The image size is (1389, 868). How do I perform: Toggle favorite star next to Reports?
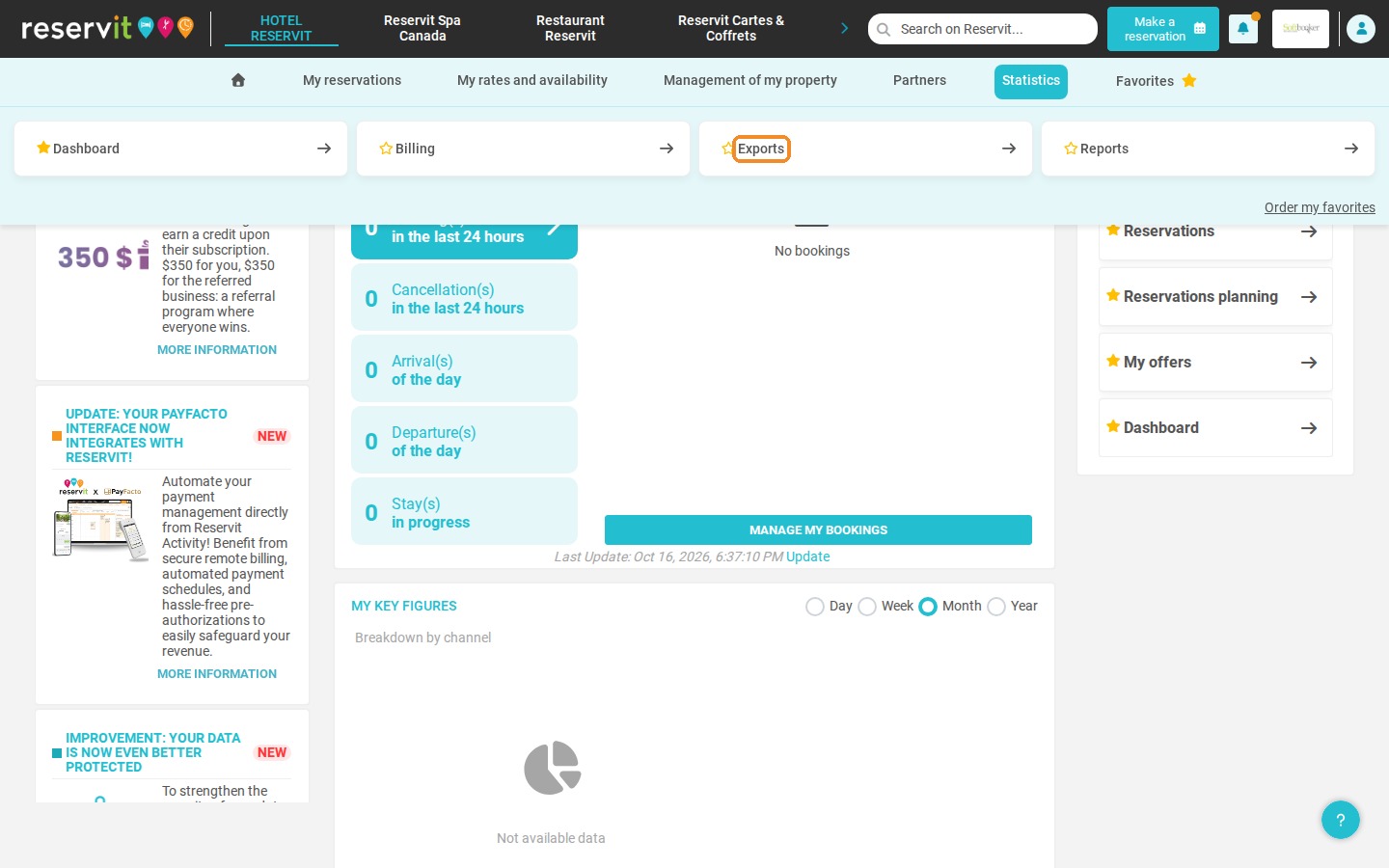(x=1071, y=149)
